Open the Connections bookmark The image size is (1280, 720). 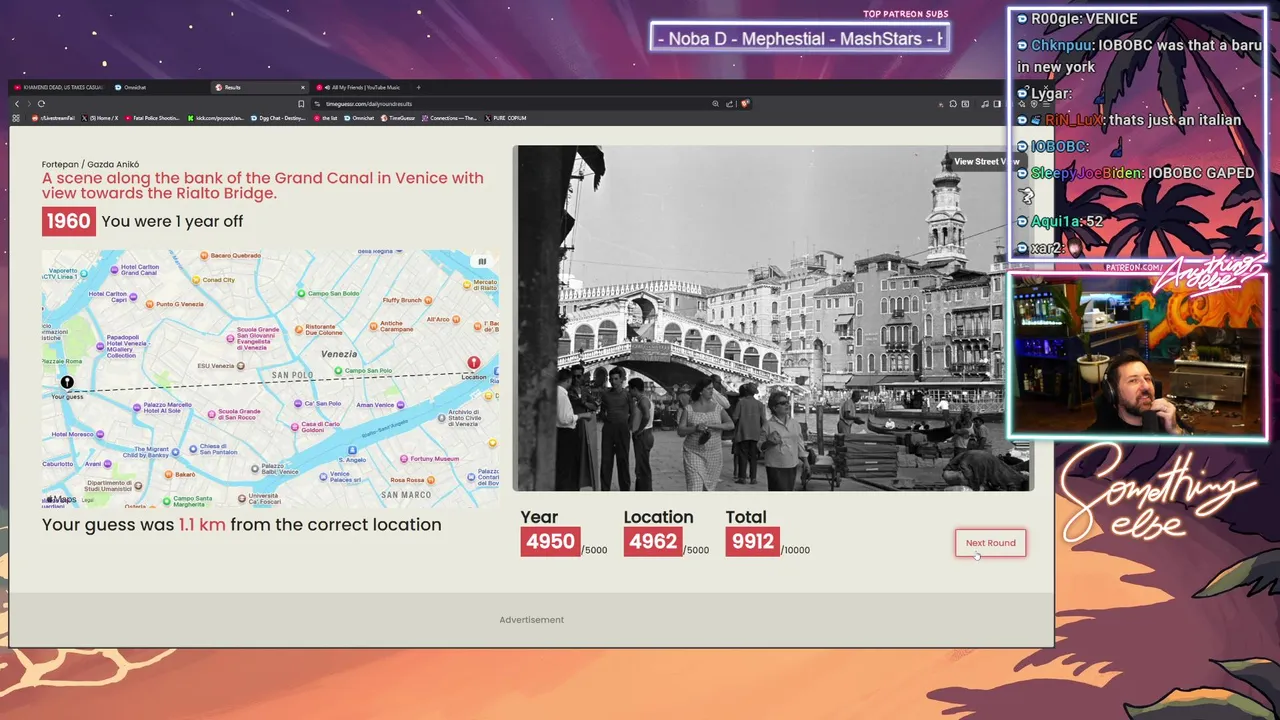click(x=449, y=118)
